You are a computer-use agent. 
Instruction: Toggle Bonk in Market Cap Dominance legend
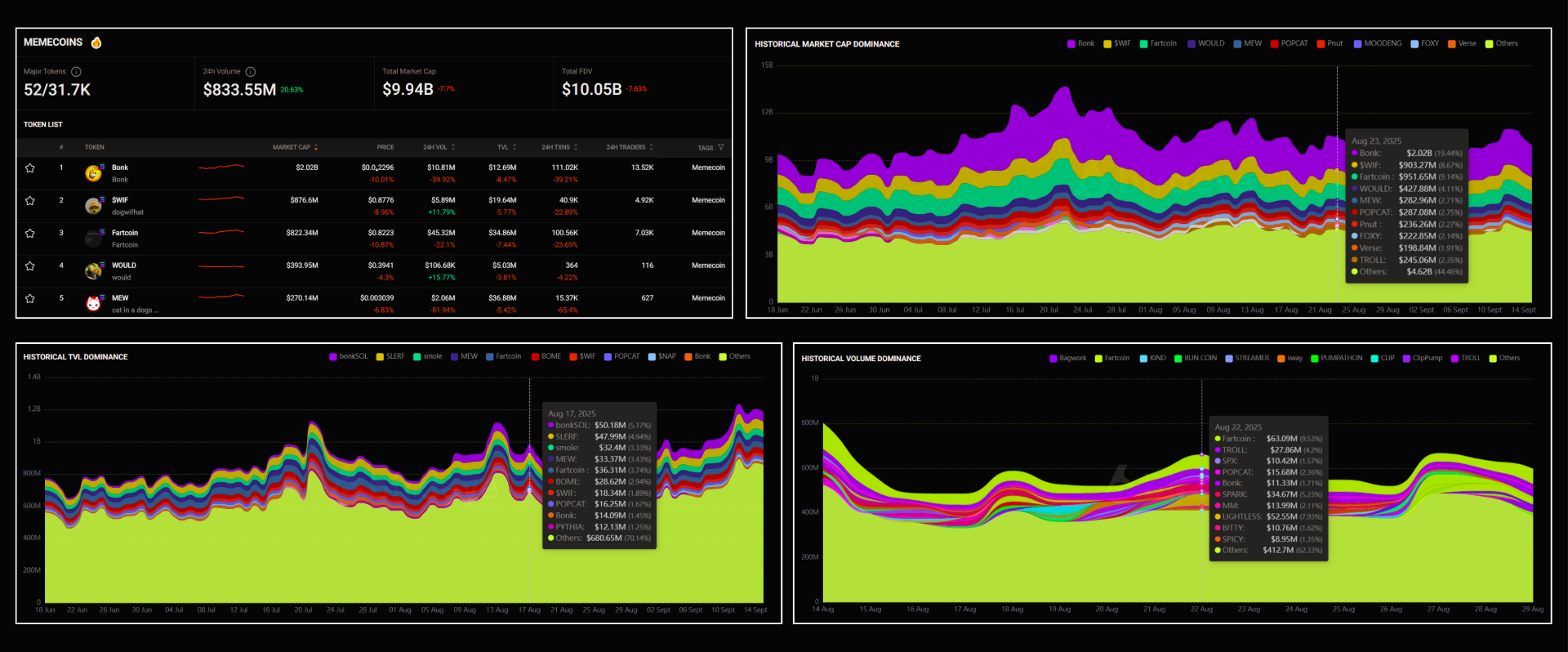1080,44
